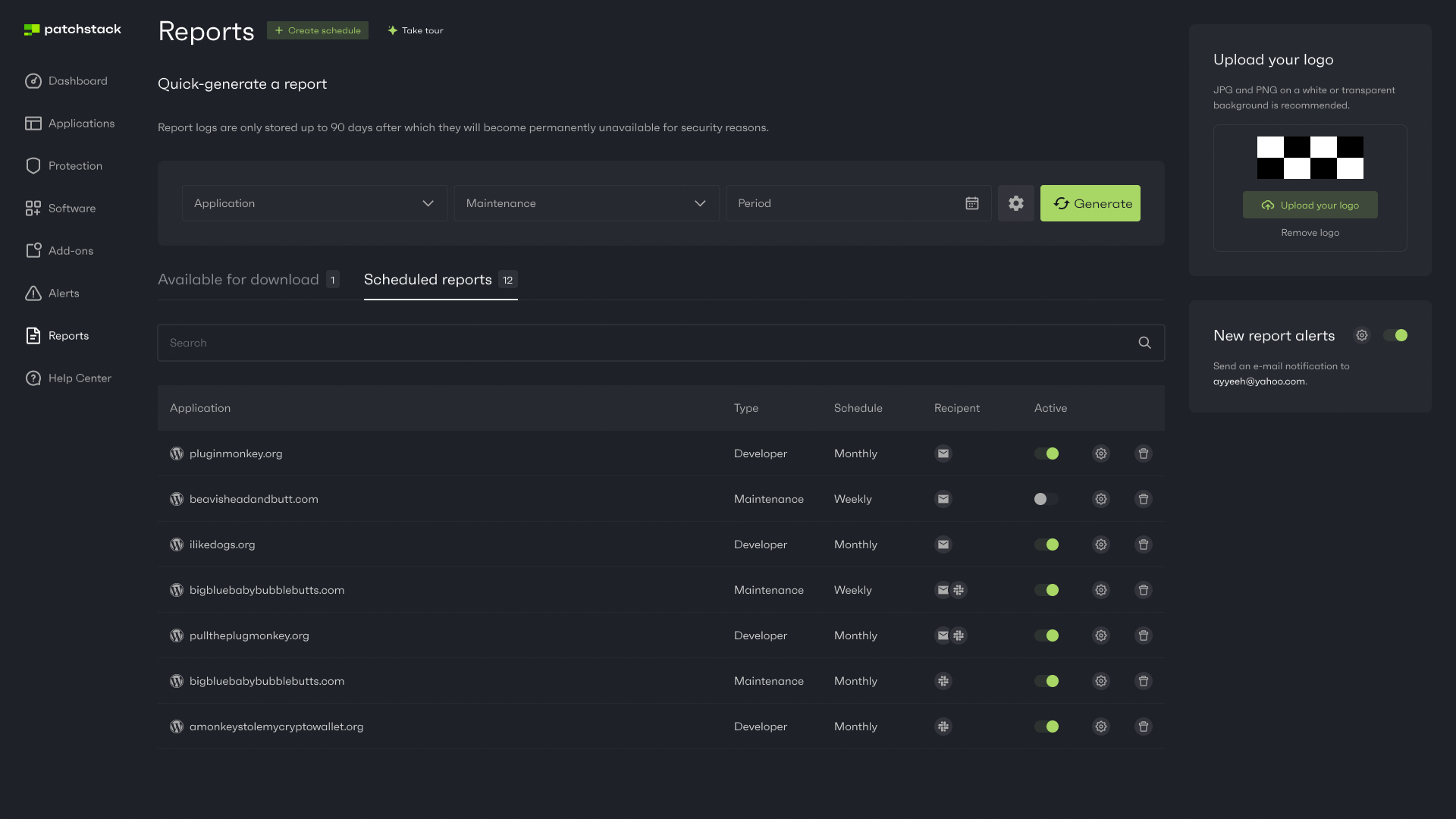Screen dimensions: 1456x819
Task: Delete the ilikedogs.org scheduled report
Action: (1143, 544)
